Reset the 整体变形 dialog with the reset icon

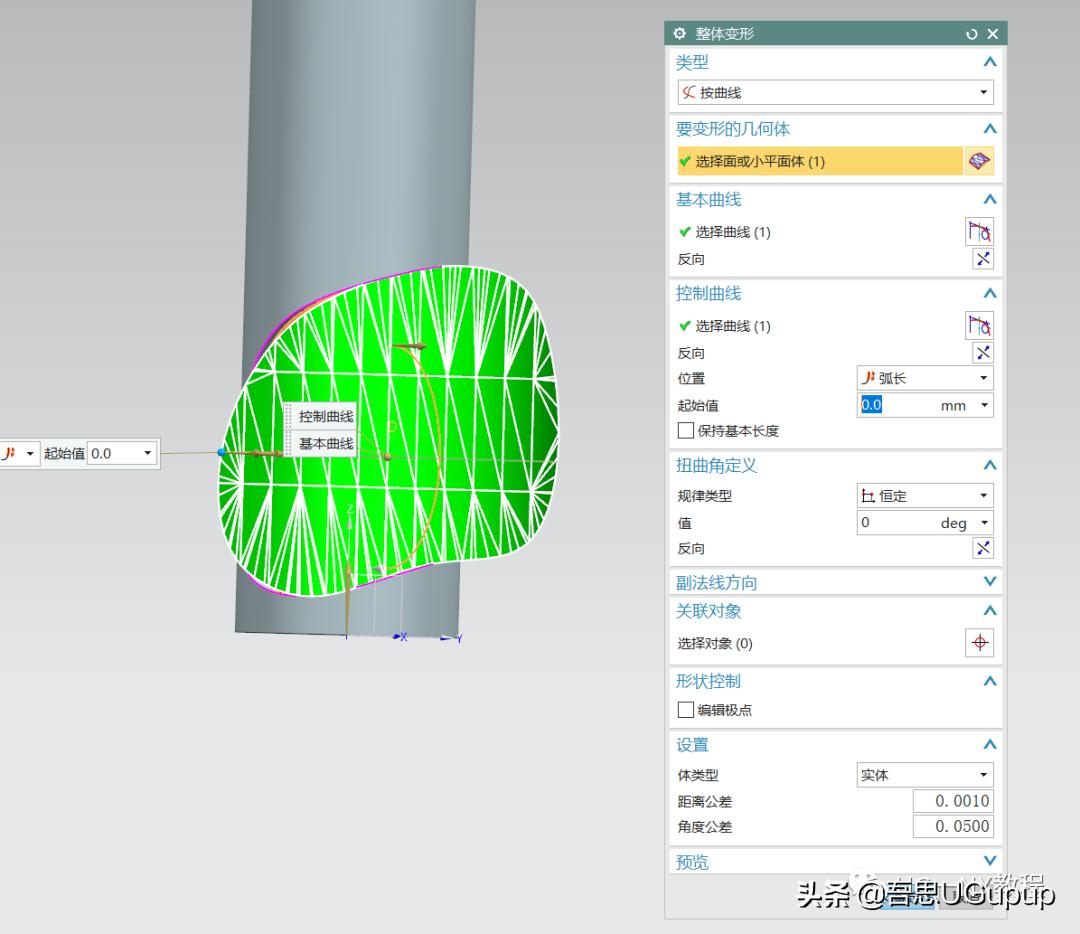[x=971, y=34]
